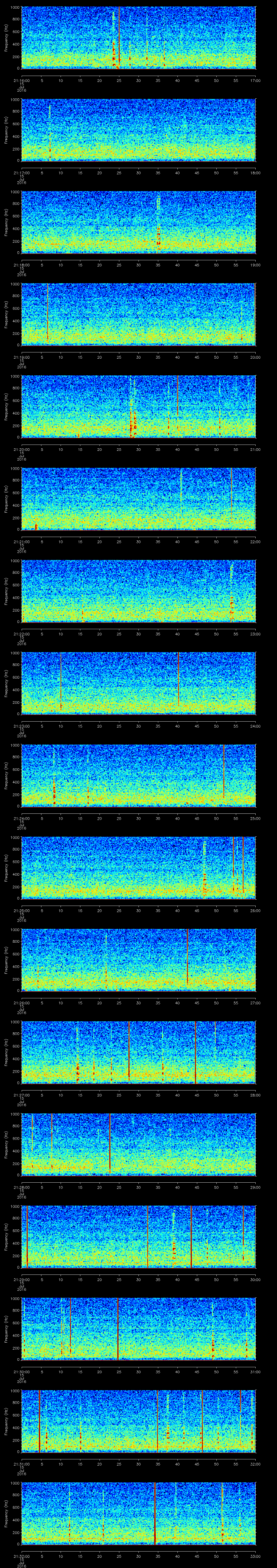
Task: Click the 21:26:00 start time label
Action: [x=21, y=1003]
